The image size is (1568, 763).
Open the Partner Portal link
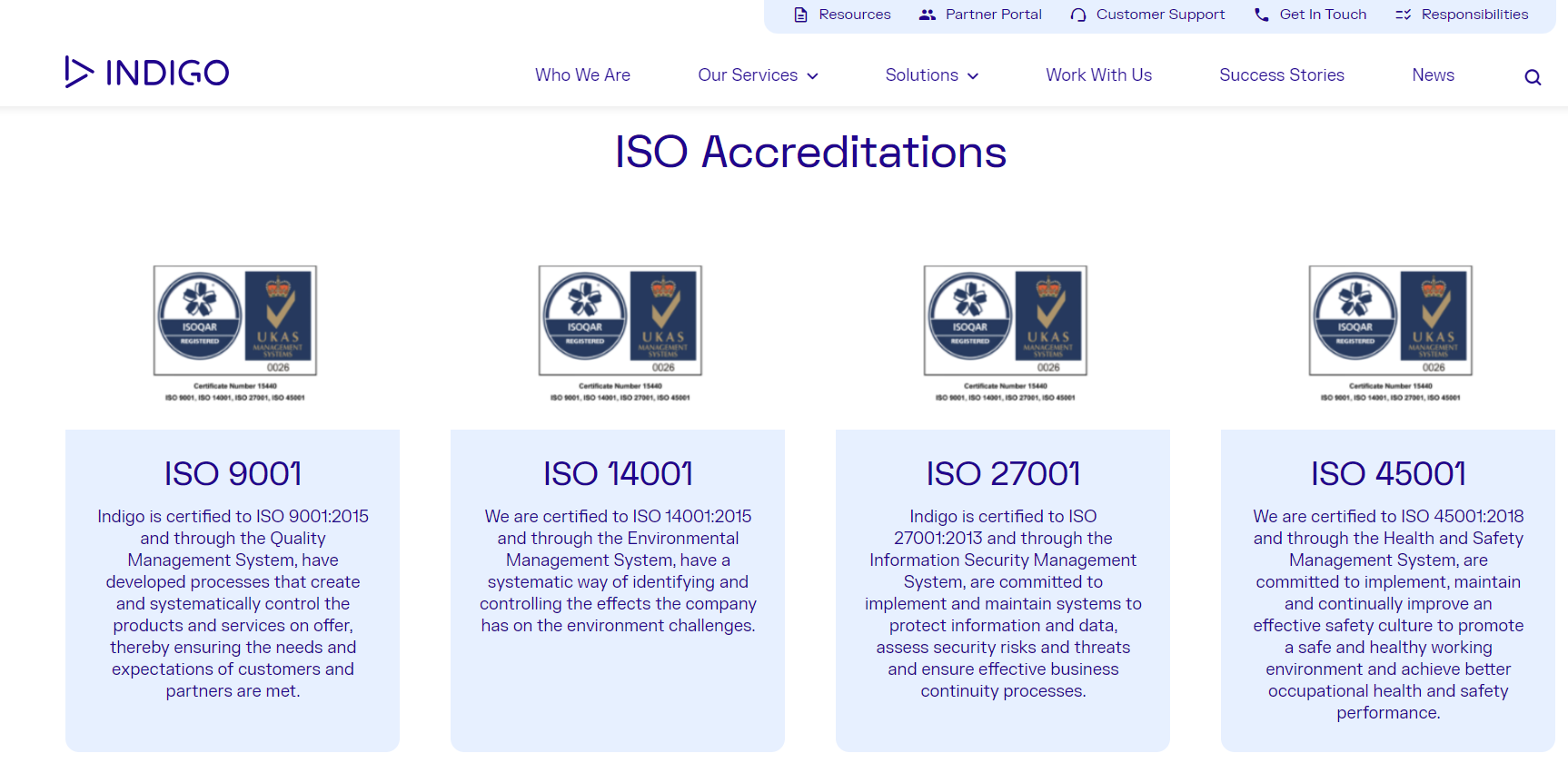tap(994, 15)
